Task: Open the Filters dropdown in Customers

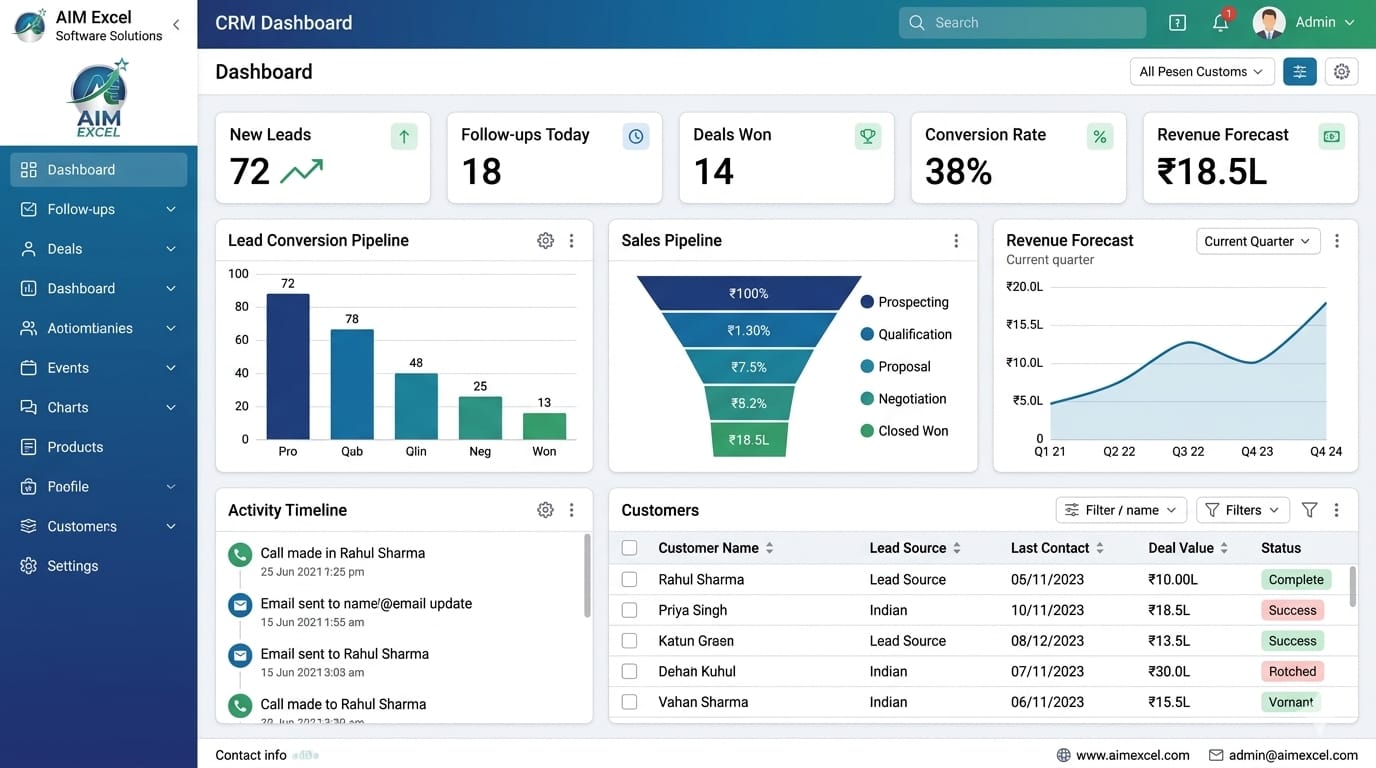Action: [x=1243, y=510]
